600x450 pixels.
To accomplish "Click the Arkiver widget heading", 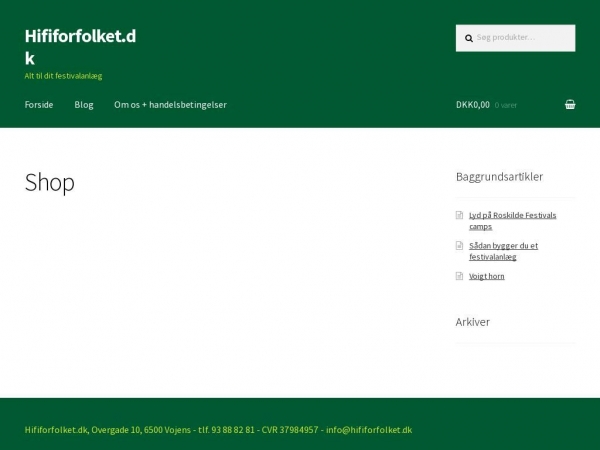I will (x=473, y=322).
